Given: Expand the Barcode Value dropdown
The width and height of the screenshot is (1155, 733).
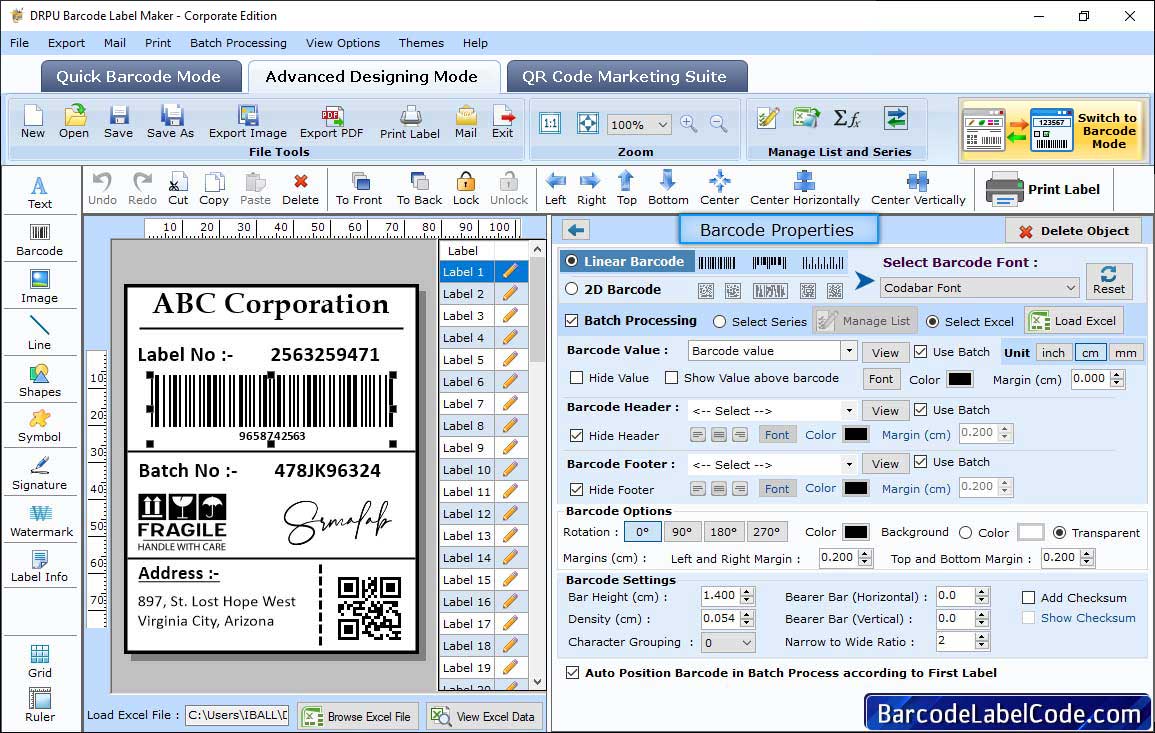Looking at the screenshot, I should click(849, 351).
